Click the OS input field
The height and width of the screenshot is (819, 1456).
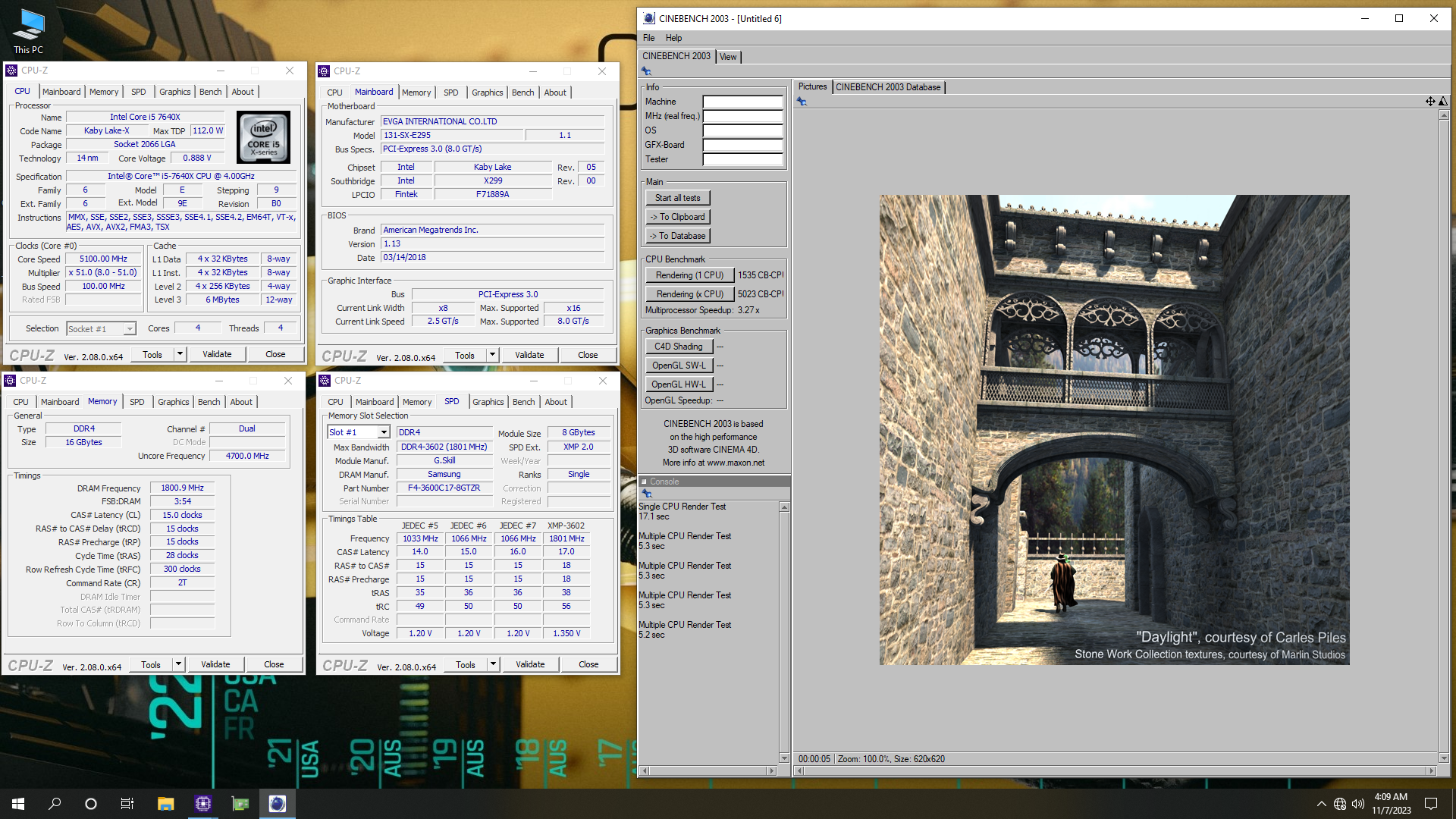(x=742, y=130)
